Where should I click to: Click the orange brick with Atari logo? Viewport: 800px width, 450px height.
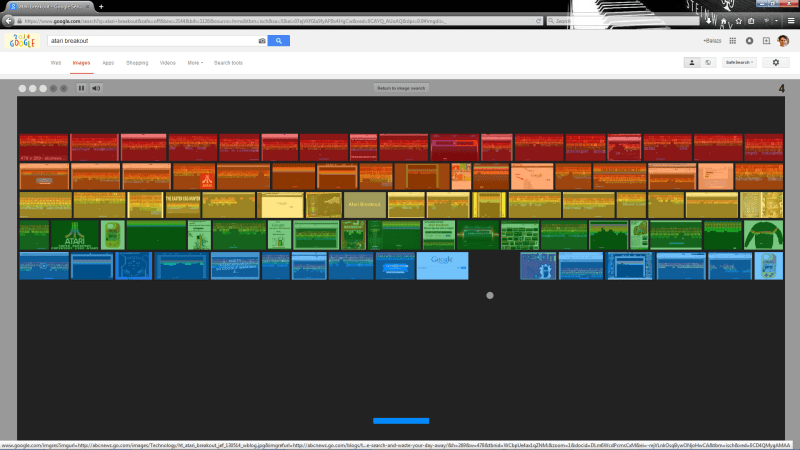tap(194, 177)
